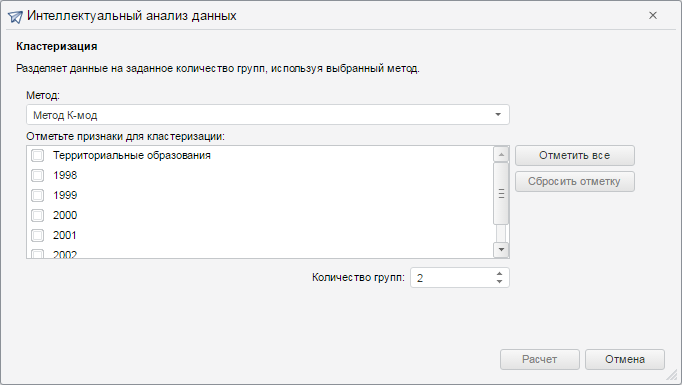Image resolution: width=682 pixels, height=385 pixels.
Task: Click the Расчет button
Action: [x=540, y=359]
